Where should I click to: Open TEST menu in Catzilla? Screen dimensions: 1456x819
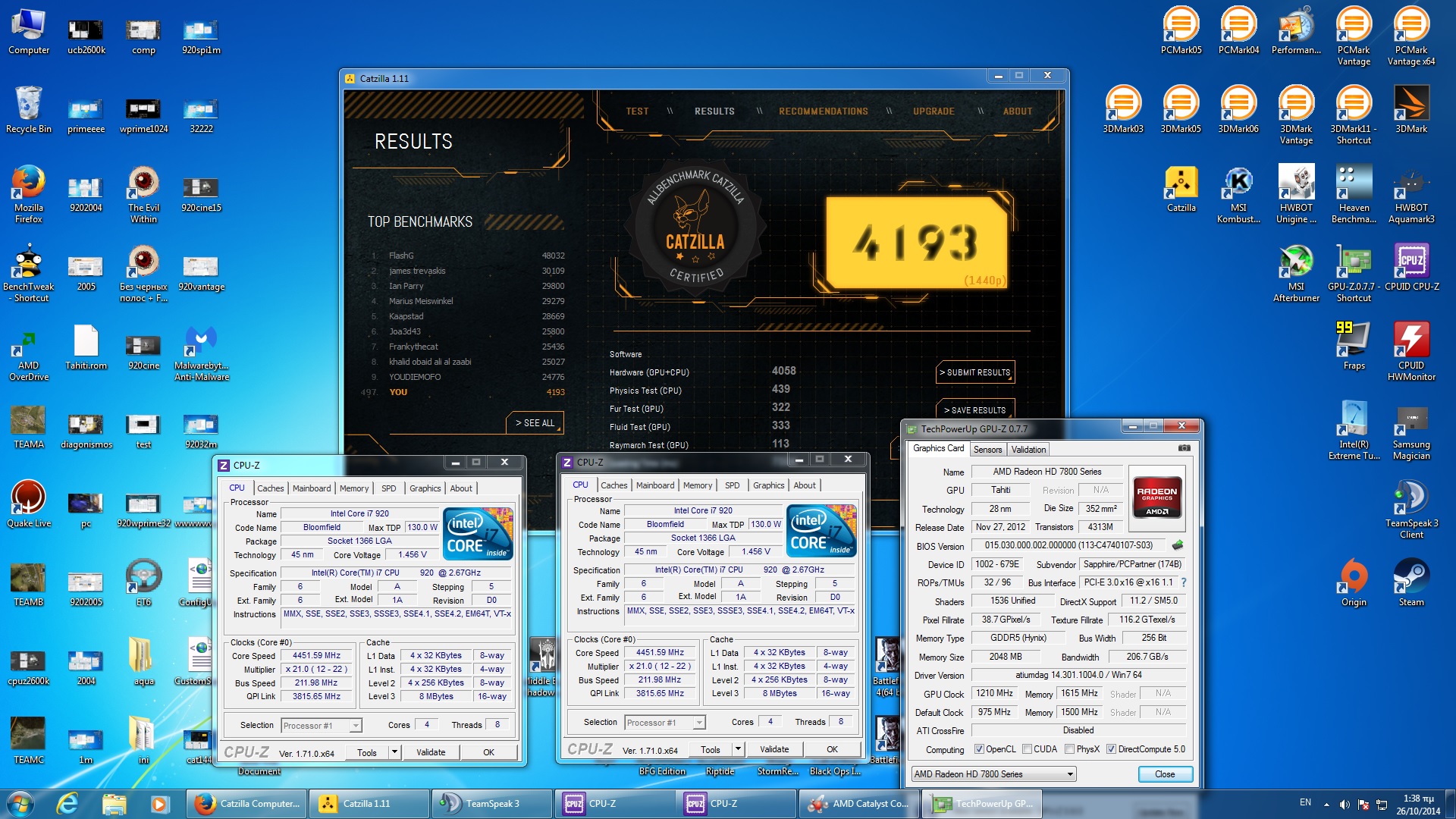pos(637,111)
